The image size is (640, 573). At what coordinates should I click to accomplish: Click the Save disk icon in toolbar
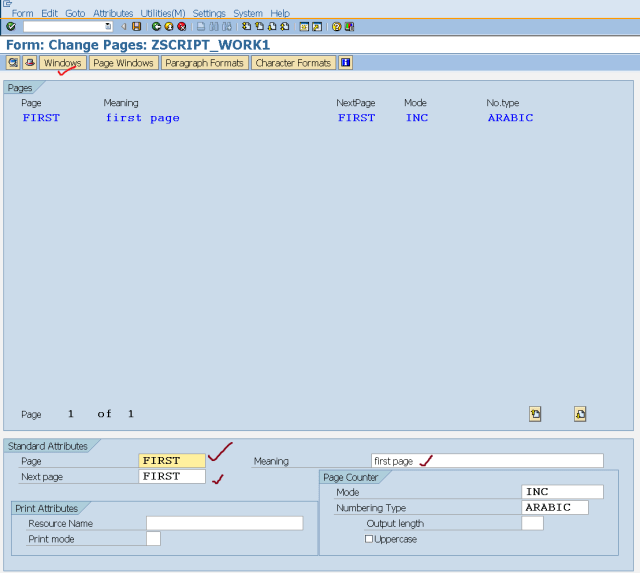tap(136, 27)
